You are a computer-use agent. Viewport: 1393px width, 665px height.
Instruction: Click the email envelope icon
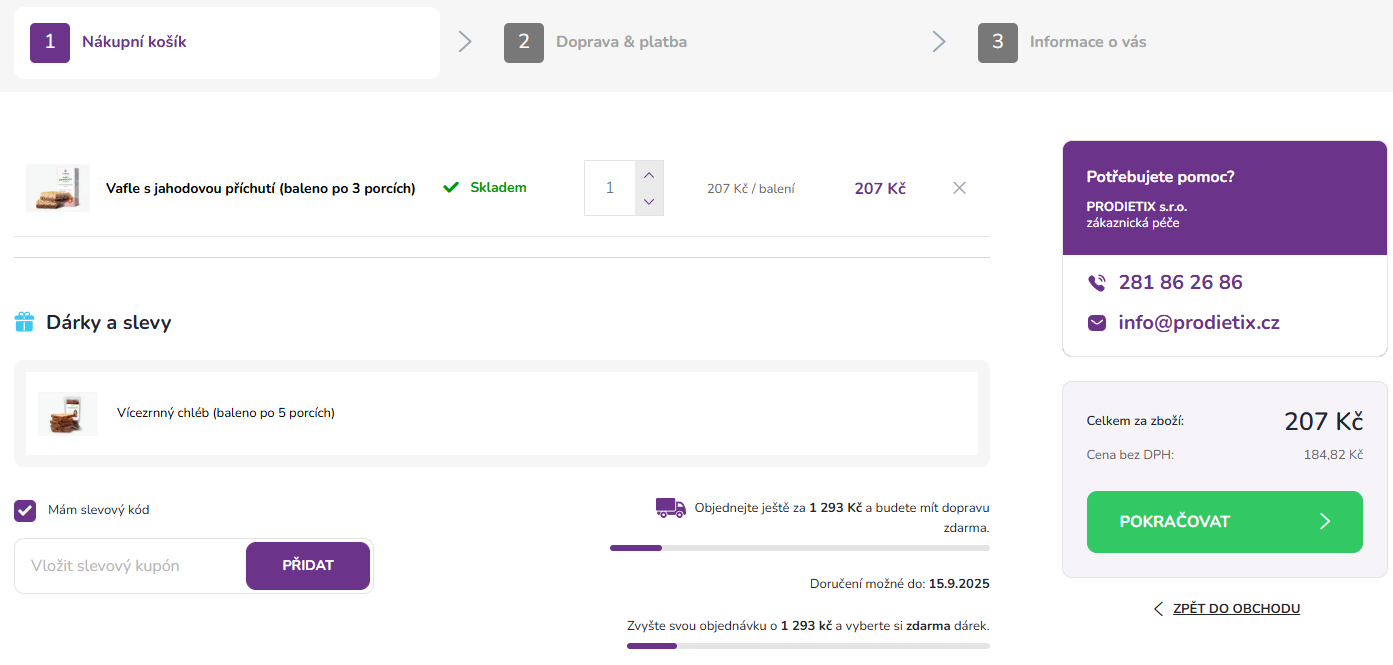(x=1097, y=323)
